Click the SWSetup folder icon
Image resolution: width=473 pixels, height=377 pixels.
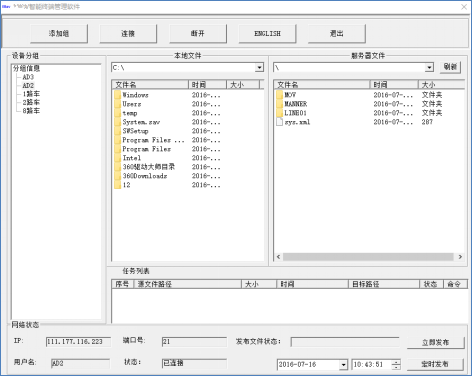tap(117, 131)
